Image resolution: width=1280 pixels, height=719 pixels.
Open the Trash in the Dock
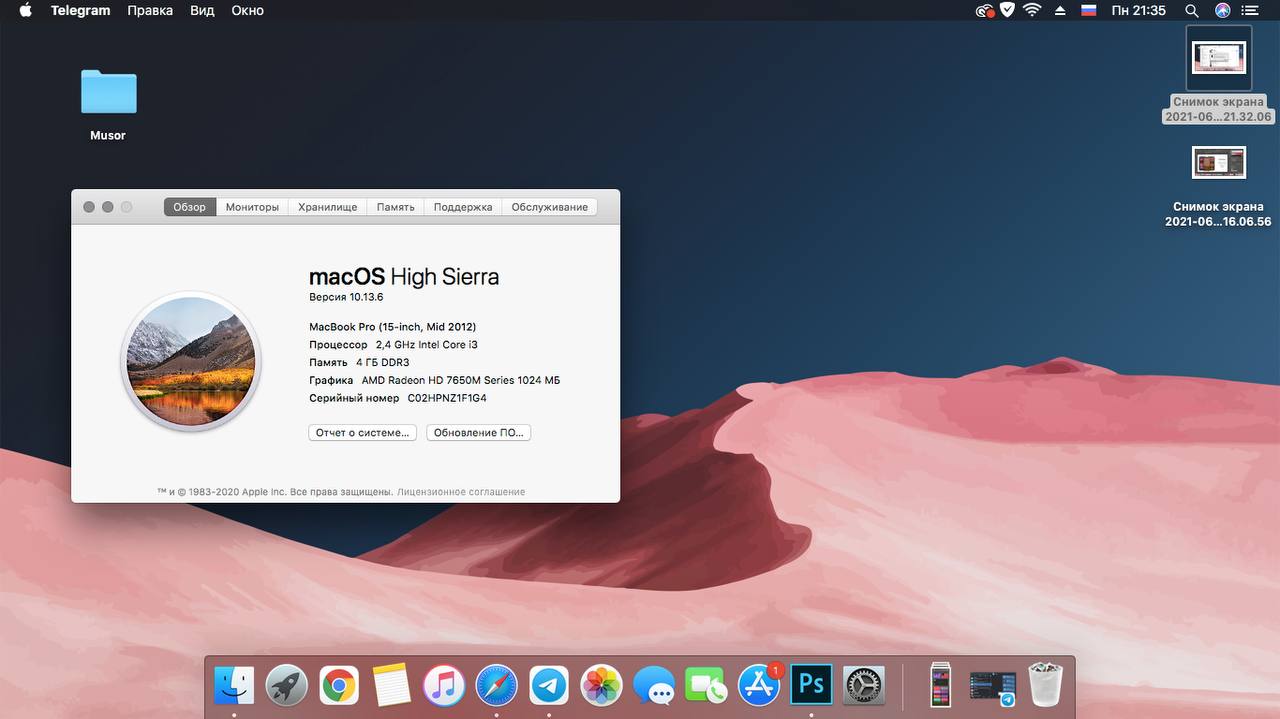coord(1045,686)
